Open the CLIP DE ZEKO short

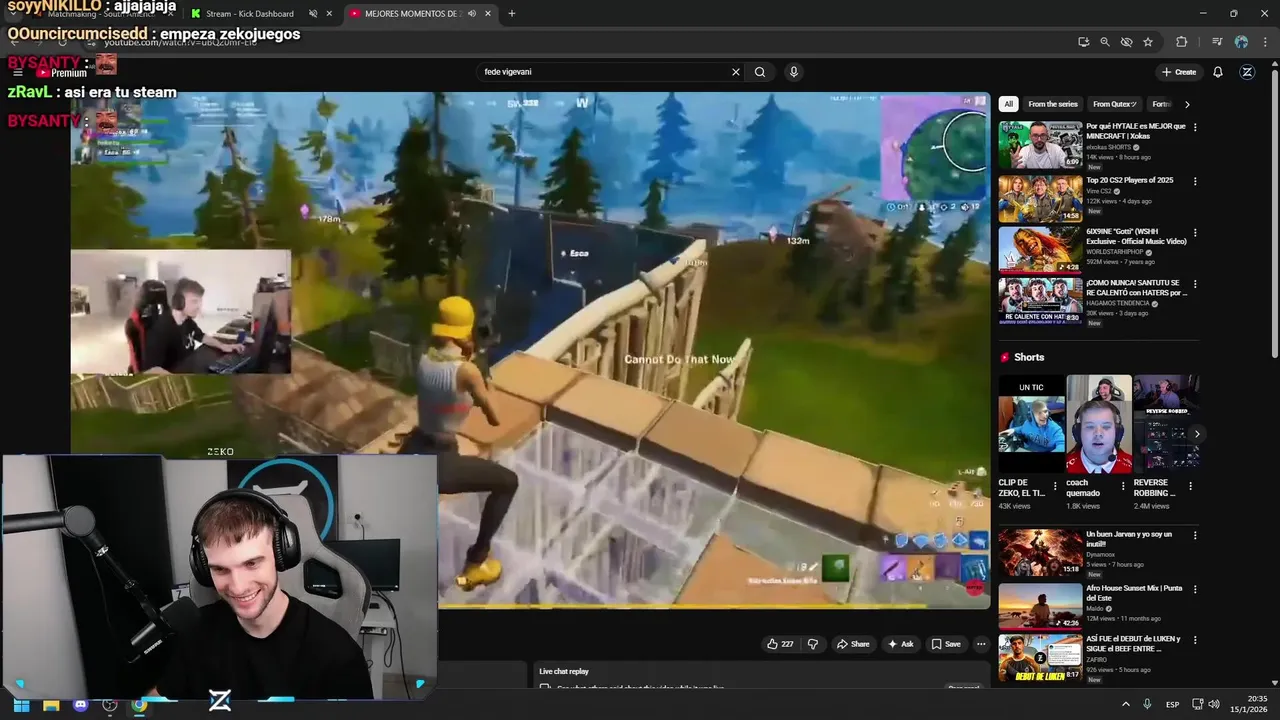pyautogui.click(x=1031, y=424)
